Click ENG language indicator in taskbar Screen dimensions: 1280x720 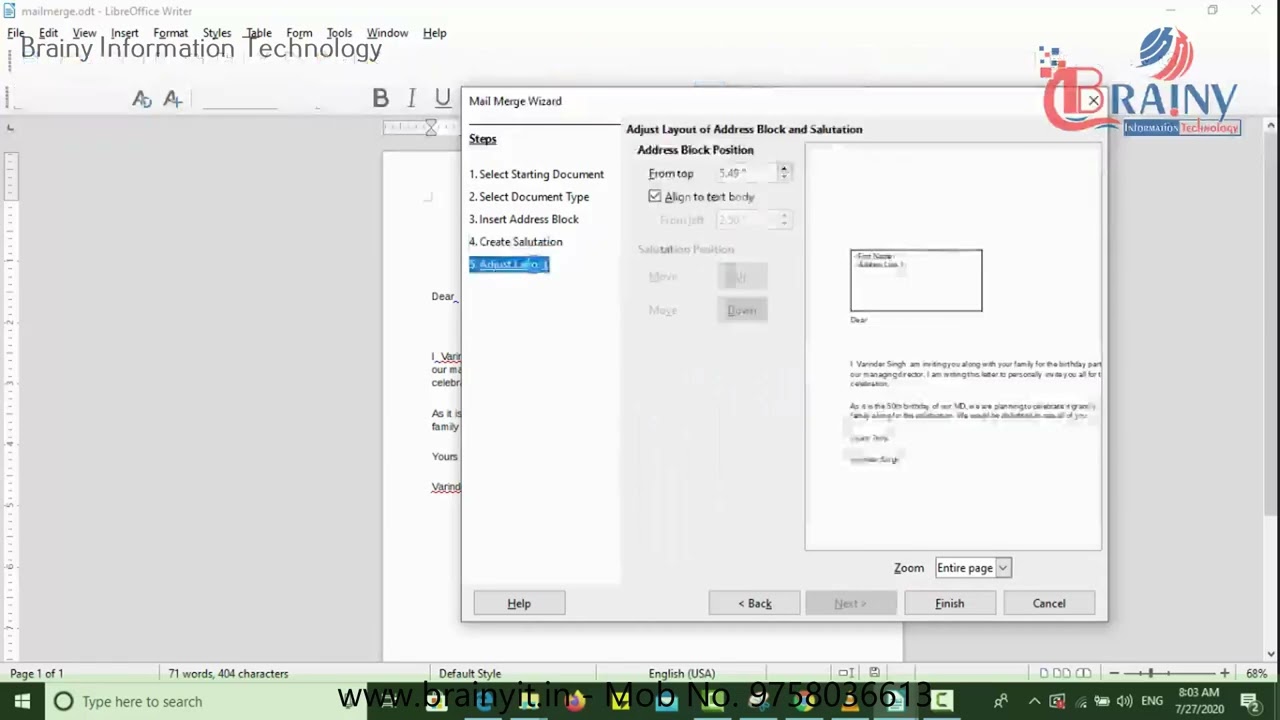tap(1152, 701)
